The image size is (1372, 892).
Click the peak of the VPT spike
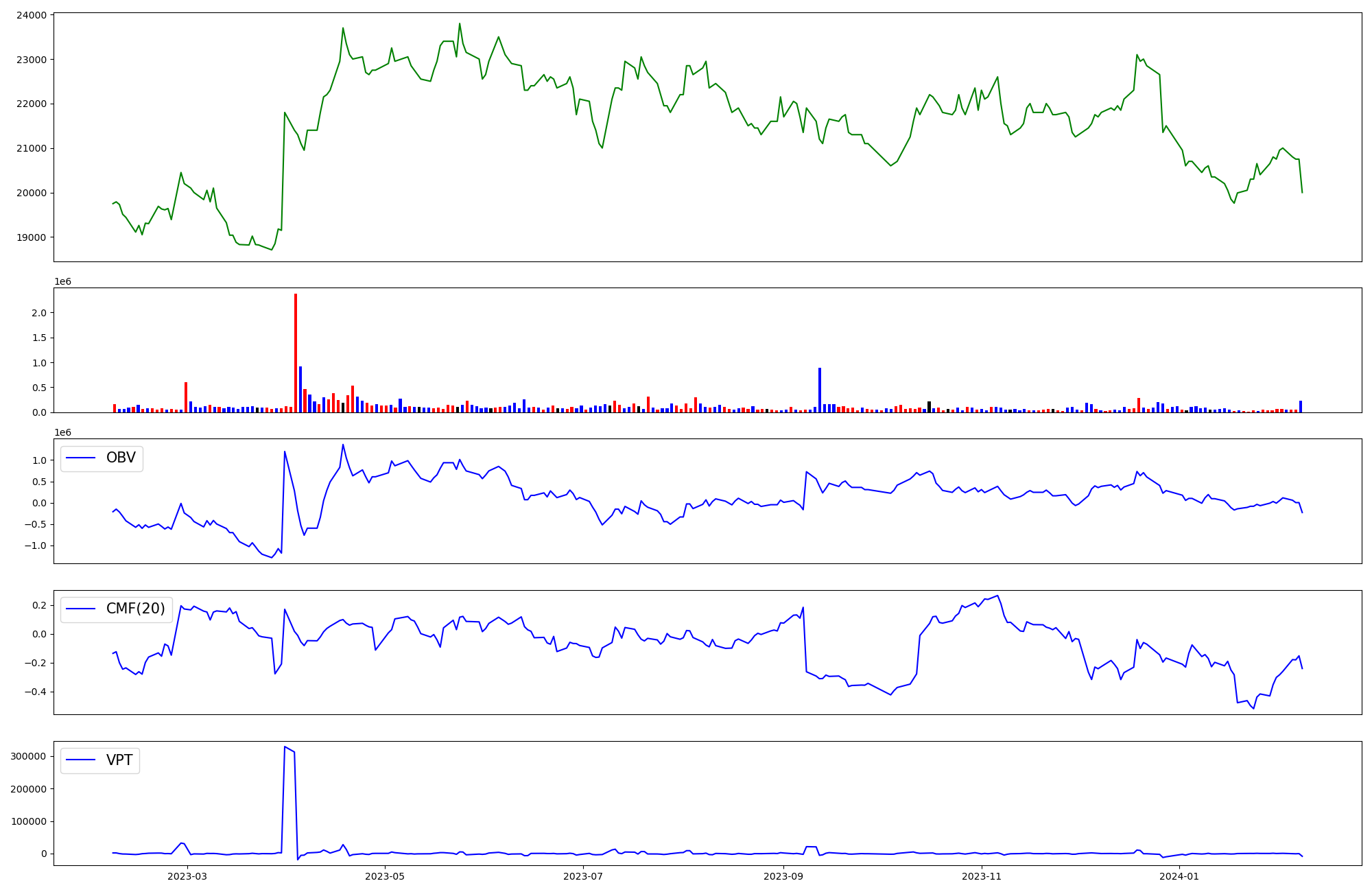point(285,747)
